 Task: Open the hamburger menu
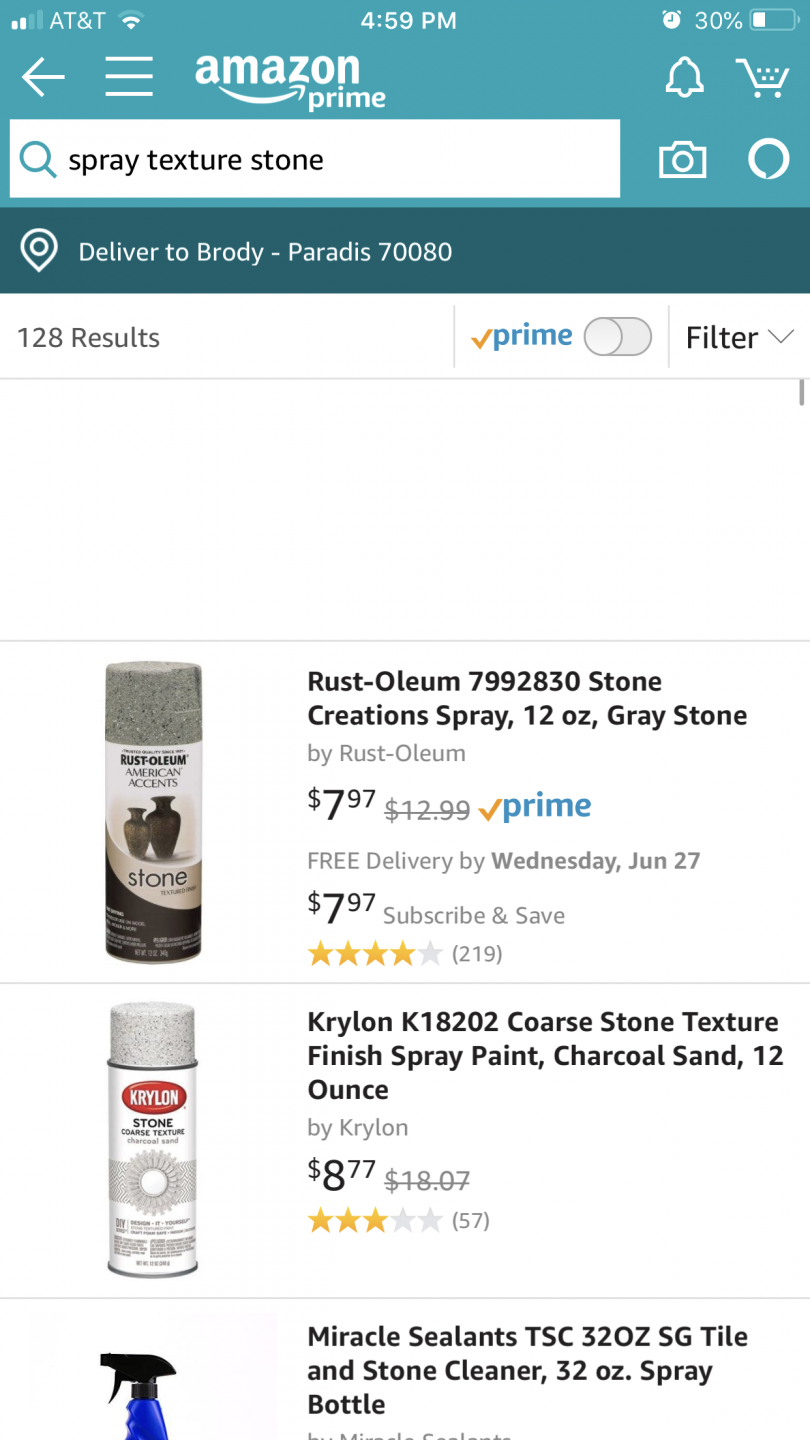129,77
